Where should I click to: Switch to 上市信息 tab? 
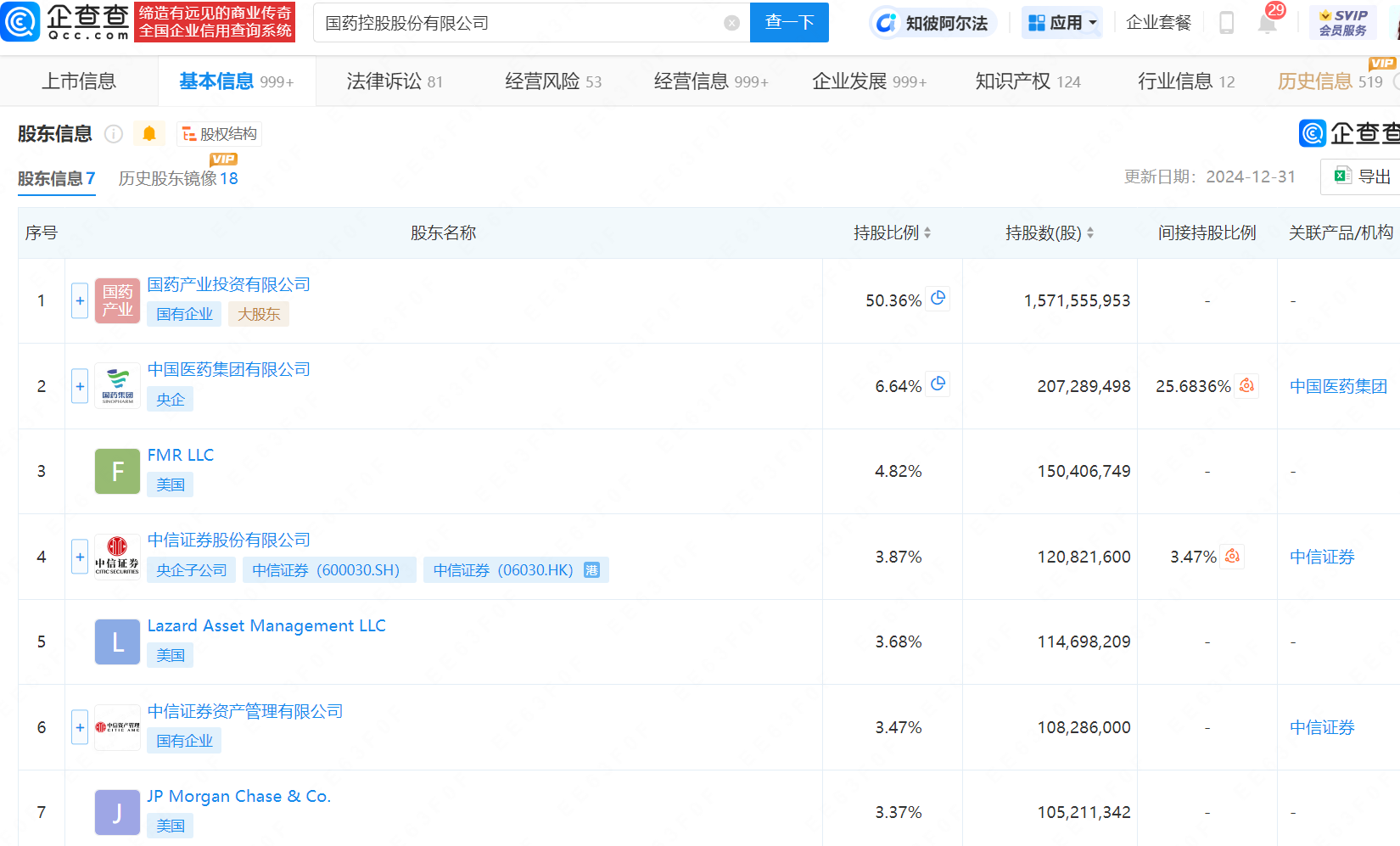pyautogui.click(x=79, y=81)
